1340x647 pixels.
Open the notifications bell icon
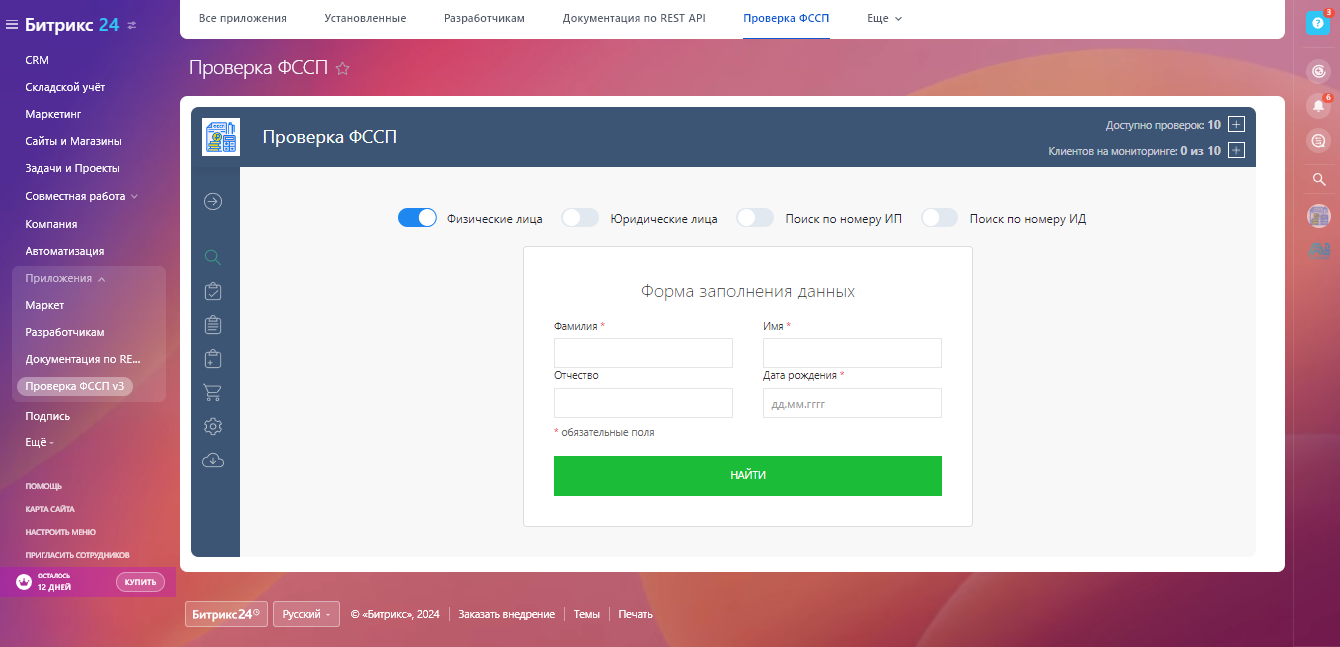[x=1319, y=106]
